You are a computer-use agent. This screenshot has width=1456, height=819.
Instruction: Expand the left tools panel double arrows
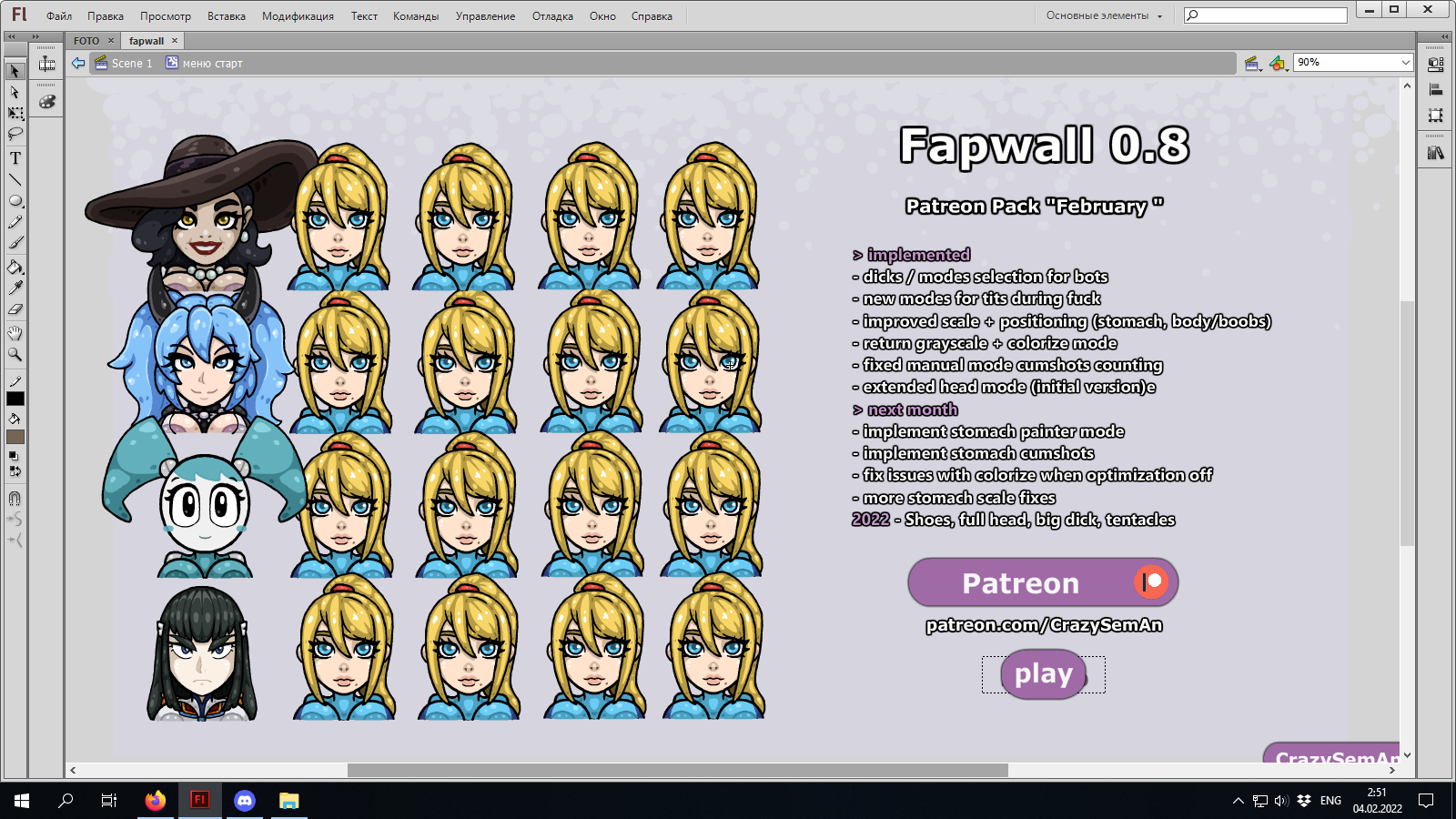point(35,36)
